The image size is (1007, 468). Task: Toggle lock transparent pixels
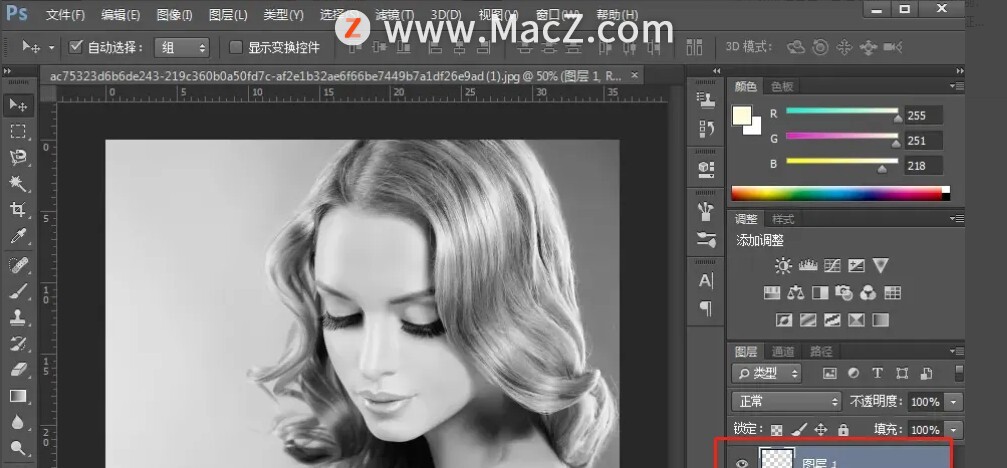click(777, 429)
